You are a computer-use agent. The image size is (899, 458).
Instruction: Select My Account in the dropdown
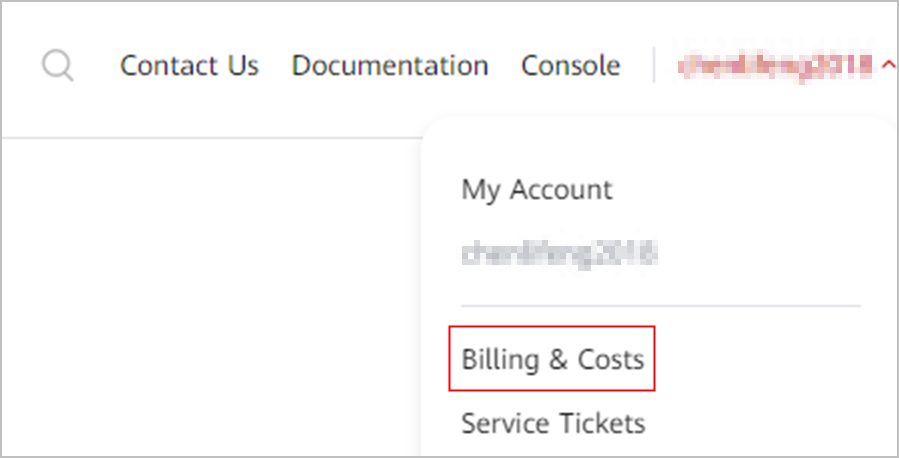pos(536,189)
